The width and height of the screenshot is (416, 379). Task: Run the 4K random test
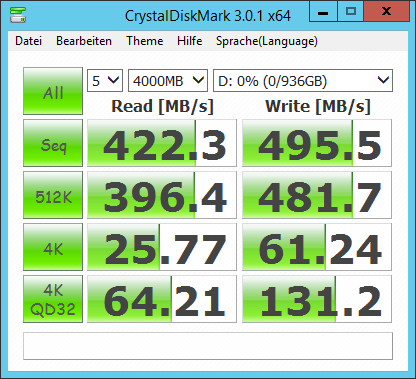53,247
